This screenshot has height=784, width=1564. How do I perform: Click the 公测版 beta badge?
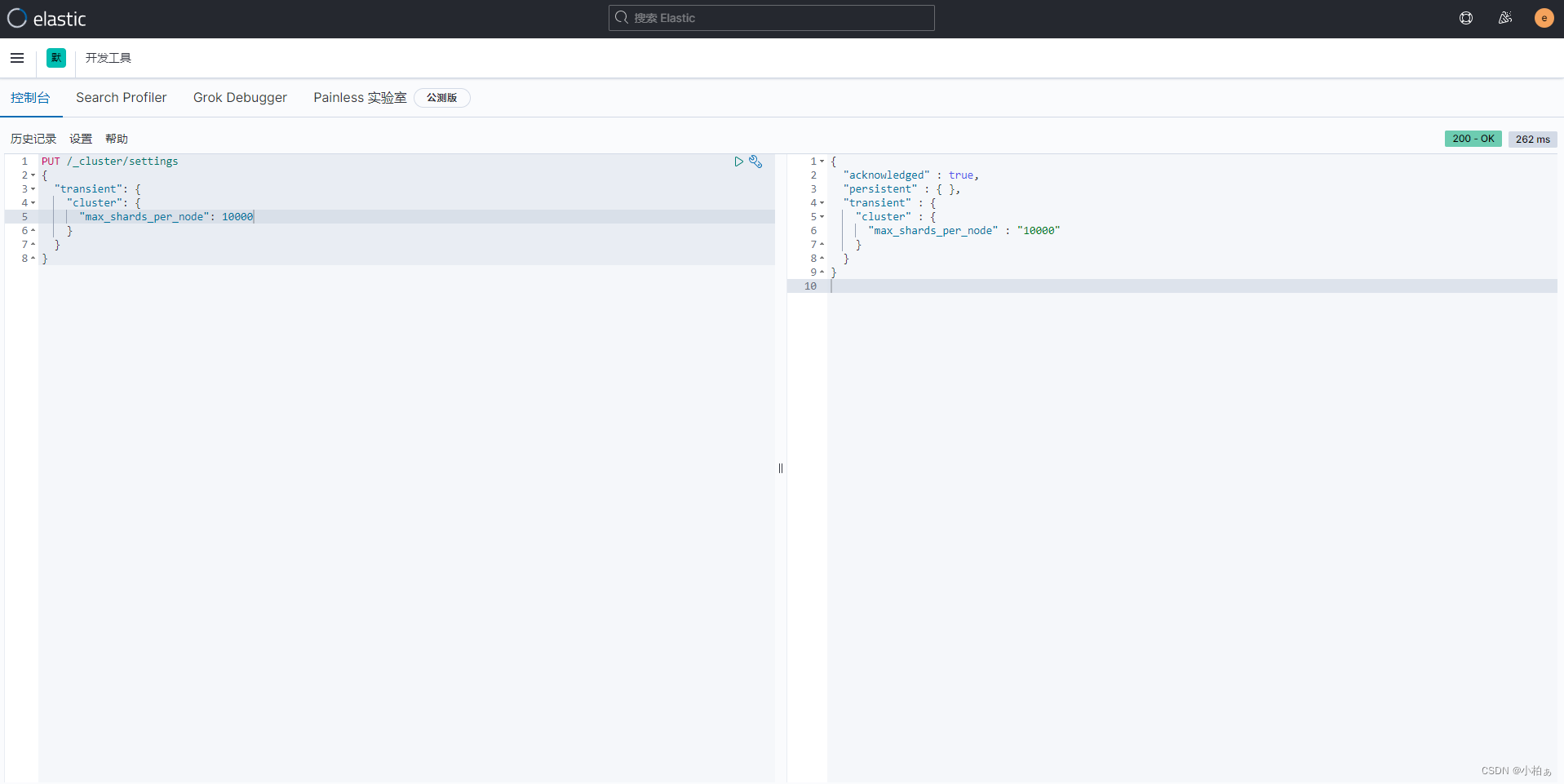pyautogui.click(x=441, y=98)
